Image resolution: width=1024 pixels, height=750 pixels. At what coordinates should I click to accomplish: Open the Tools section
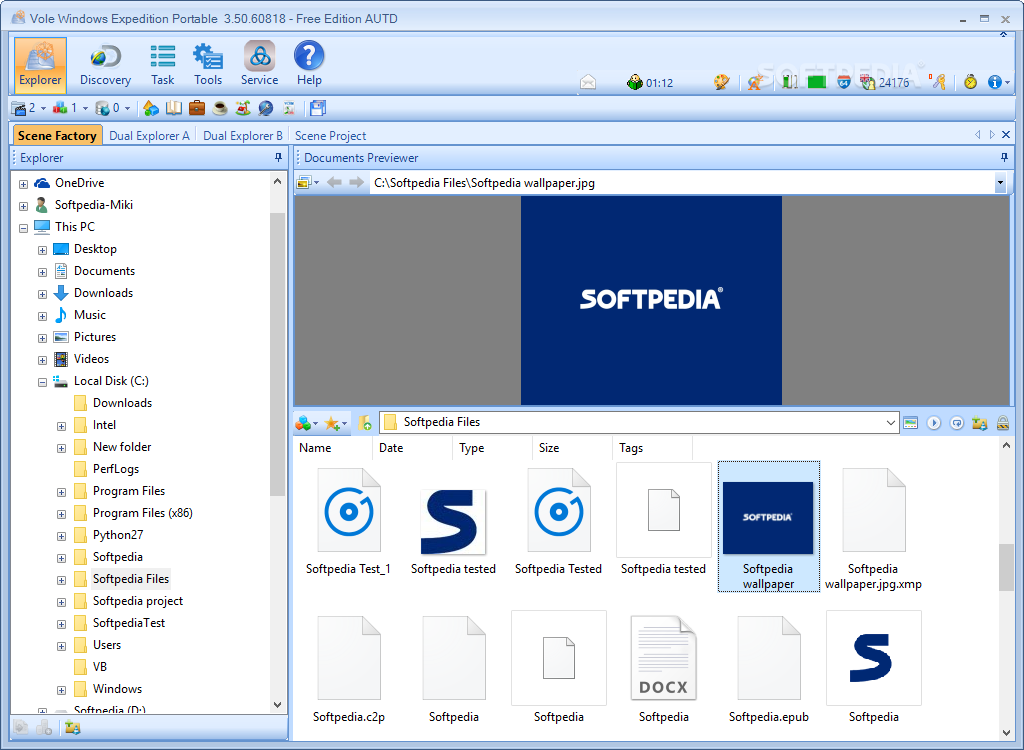pyautogui.click(x=208, y=64)
